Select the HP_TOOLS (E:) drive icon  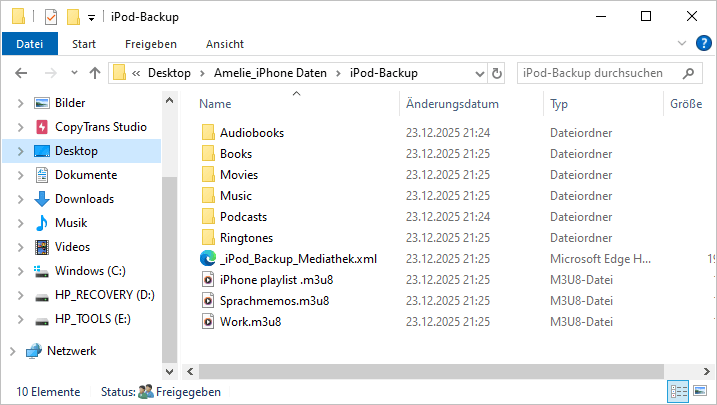point(42,321)
